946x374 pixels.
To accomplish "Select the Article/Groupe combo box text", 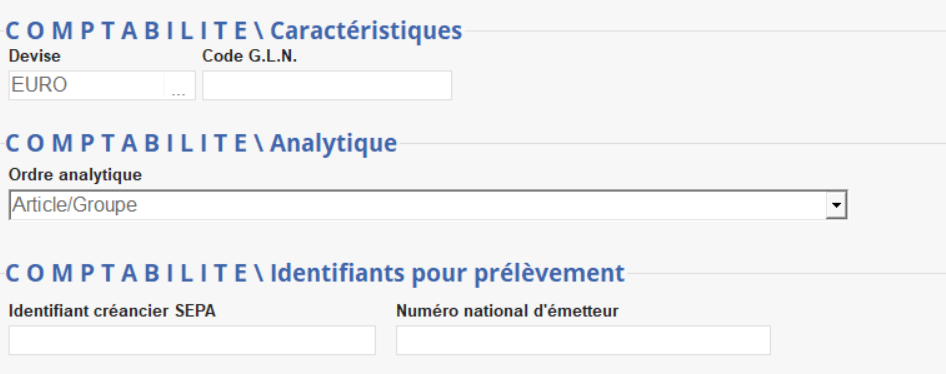I will 75,205.
